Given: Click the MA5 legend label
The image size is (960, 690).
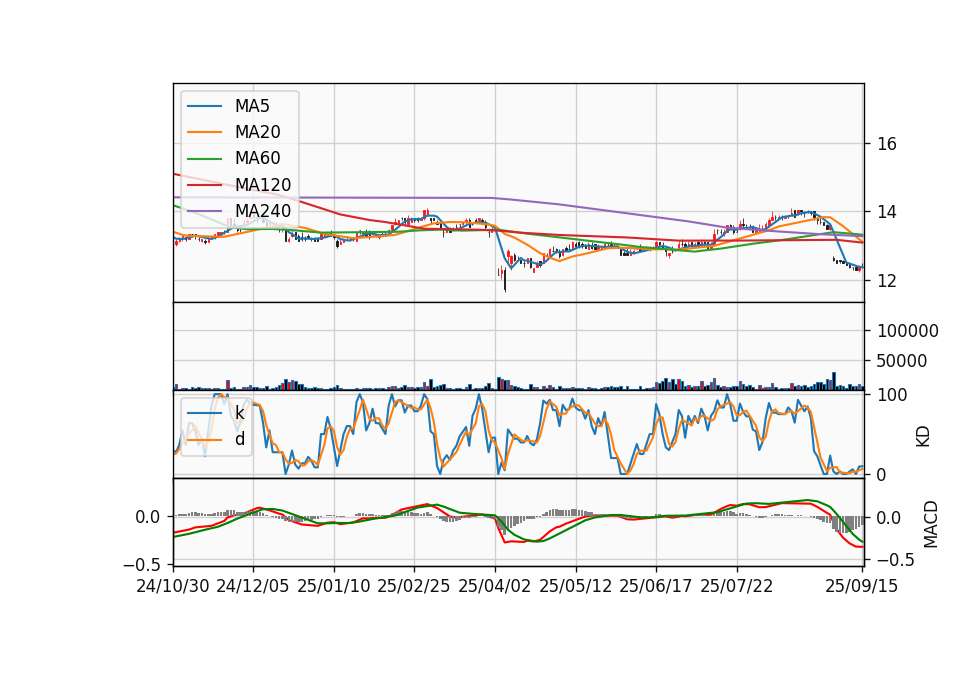Looking at the screenshot, I should pyautogui.click(x=252, y=106).
